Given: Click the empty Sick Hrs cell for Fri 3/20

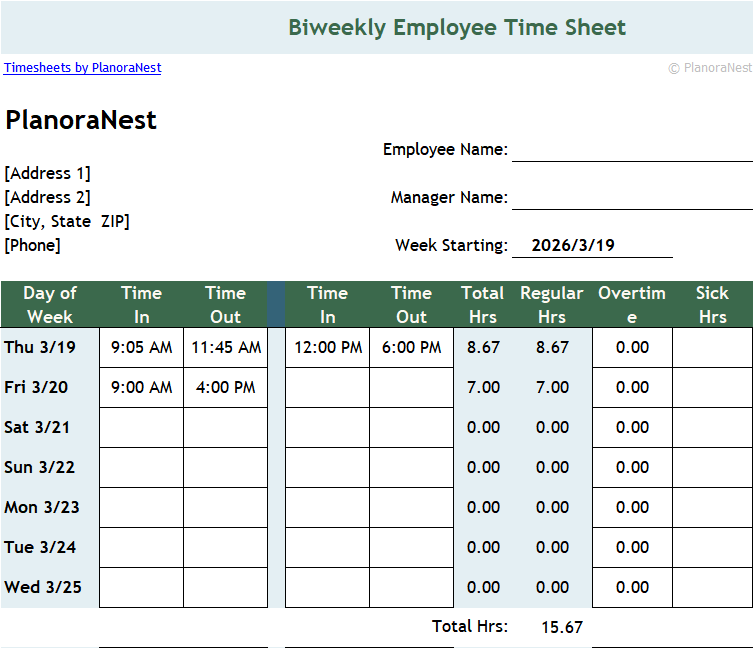Looking at the screenshot, I should pyautogui.click(x=713, y=387).
